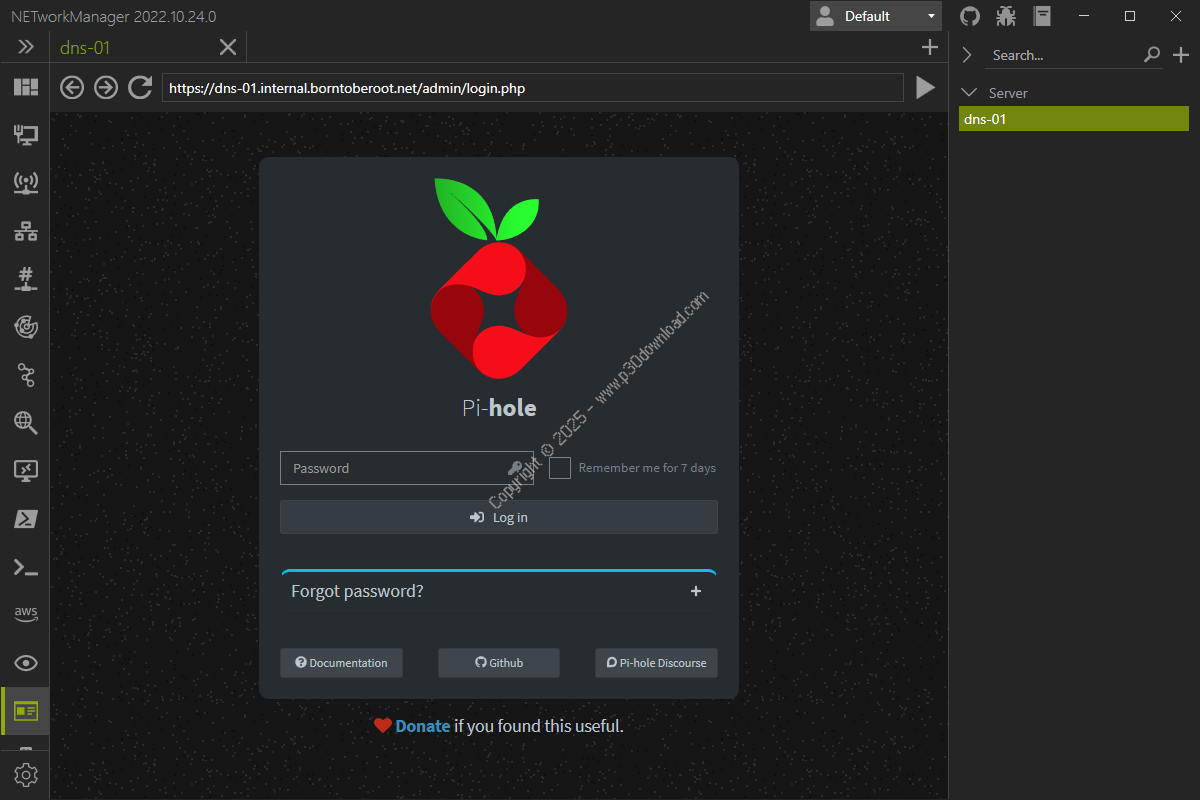Viewport: 1200px width, 800px height.
Task: Open settings gear icon
Action: [25, 774]
